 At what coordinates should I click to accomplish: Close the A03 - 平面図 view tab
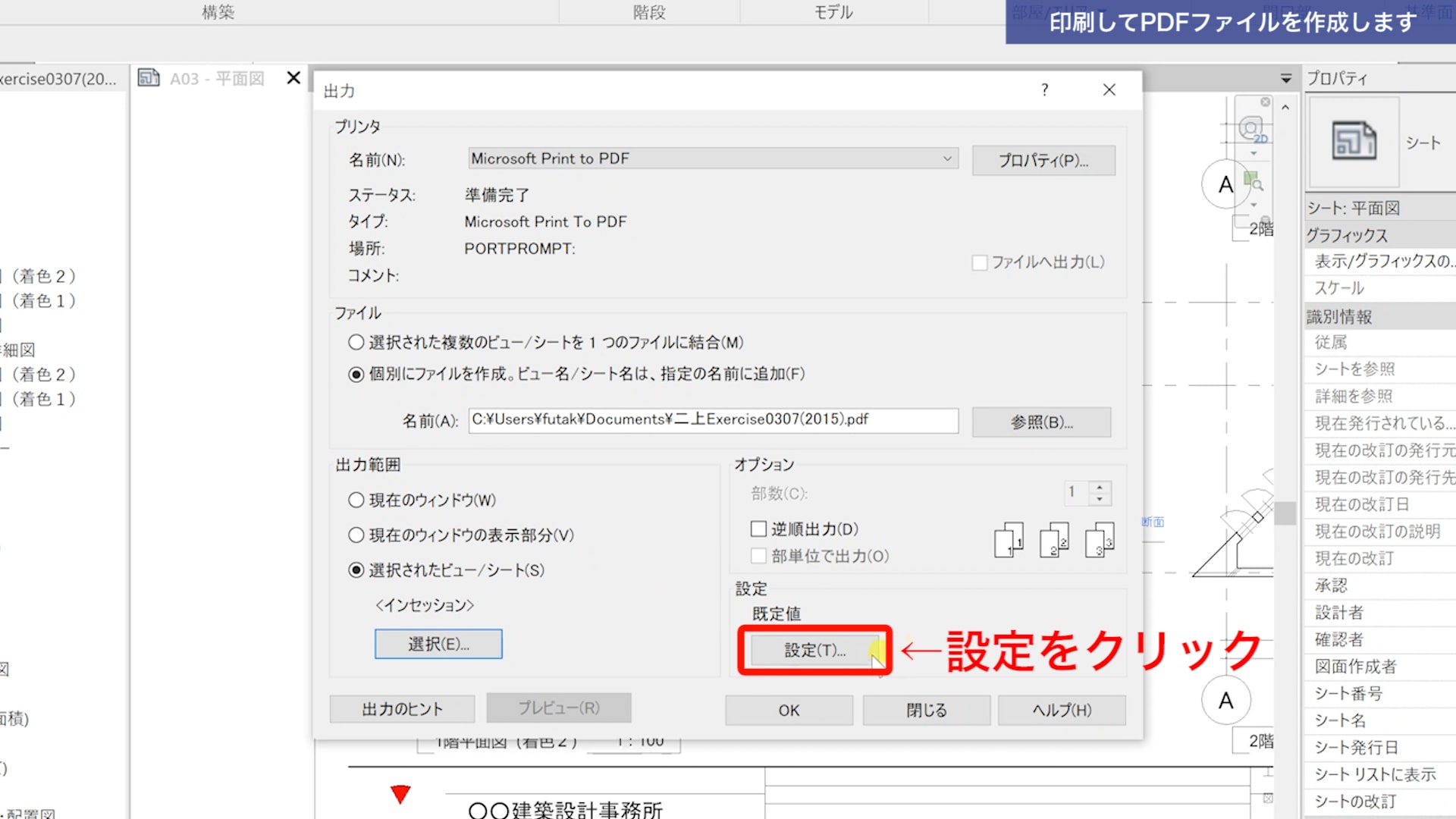click(x=293, y=78)
